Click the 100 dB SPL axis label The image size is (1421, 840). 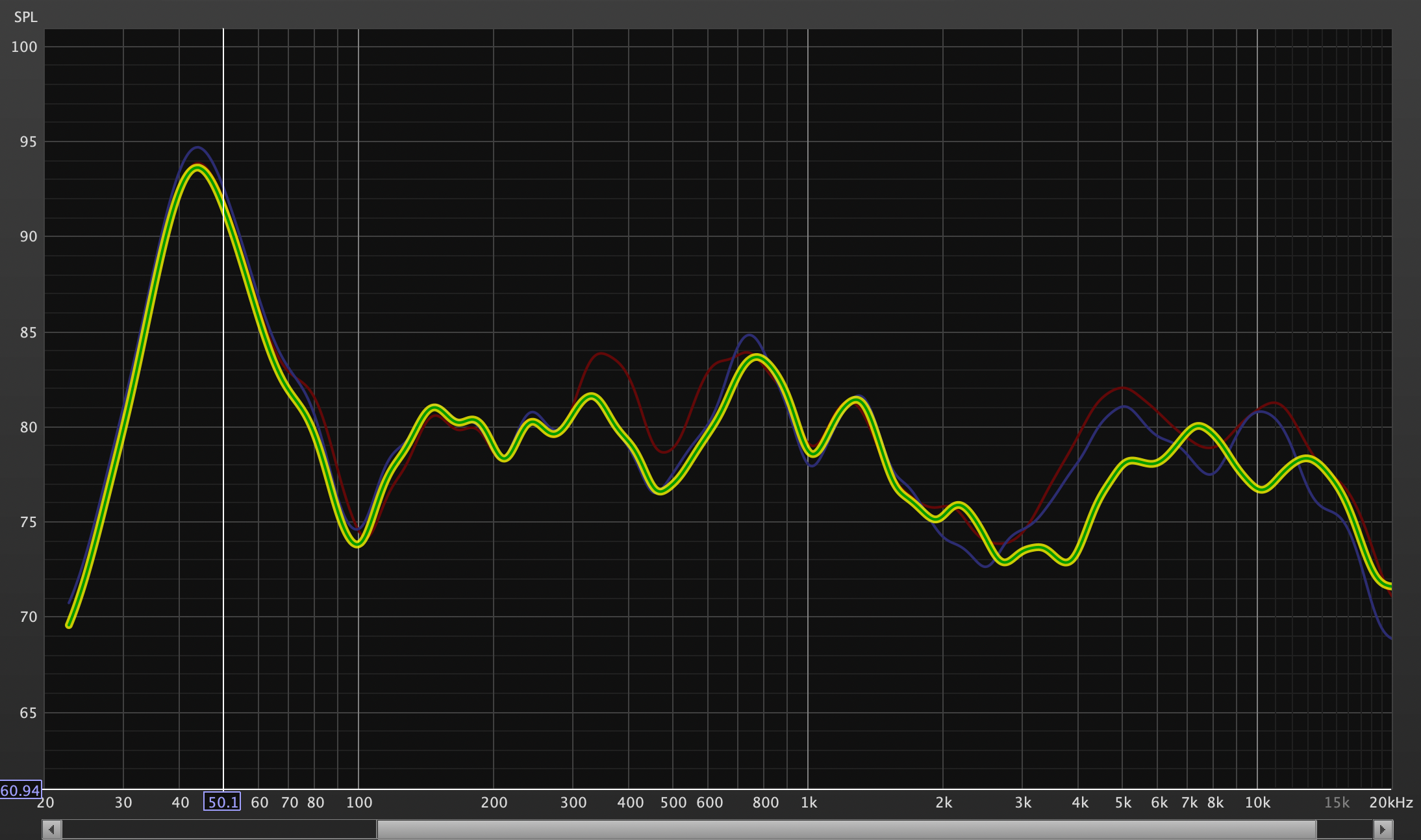25,47
